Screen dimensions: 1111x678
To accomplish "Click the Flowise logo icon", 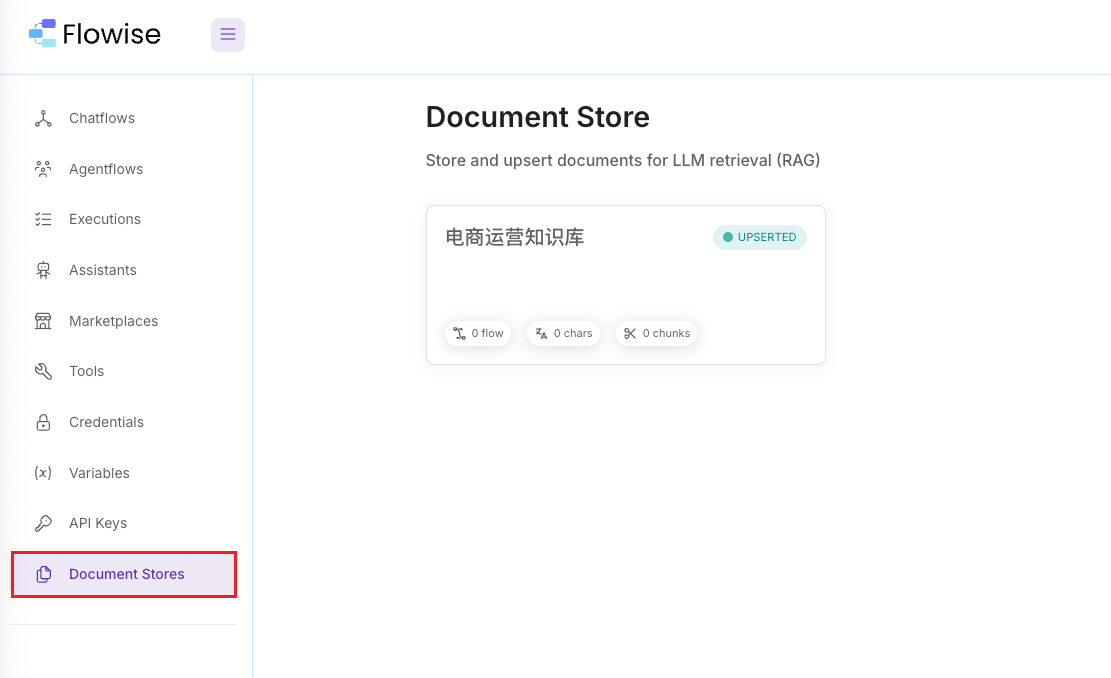I will pyautogui.click(x=42, y=34).
